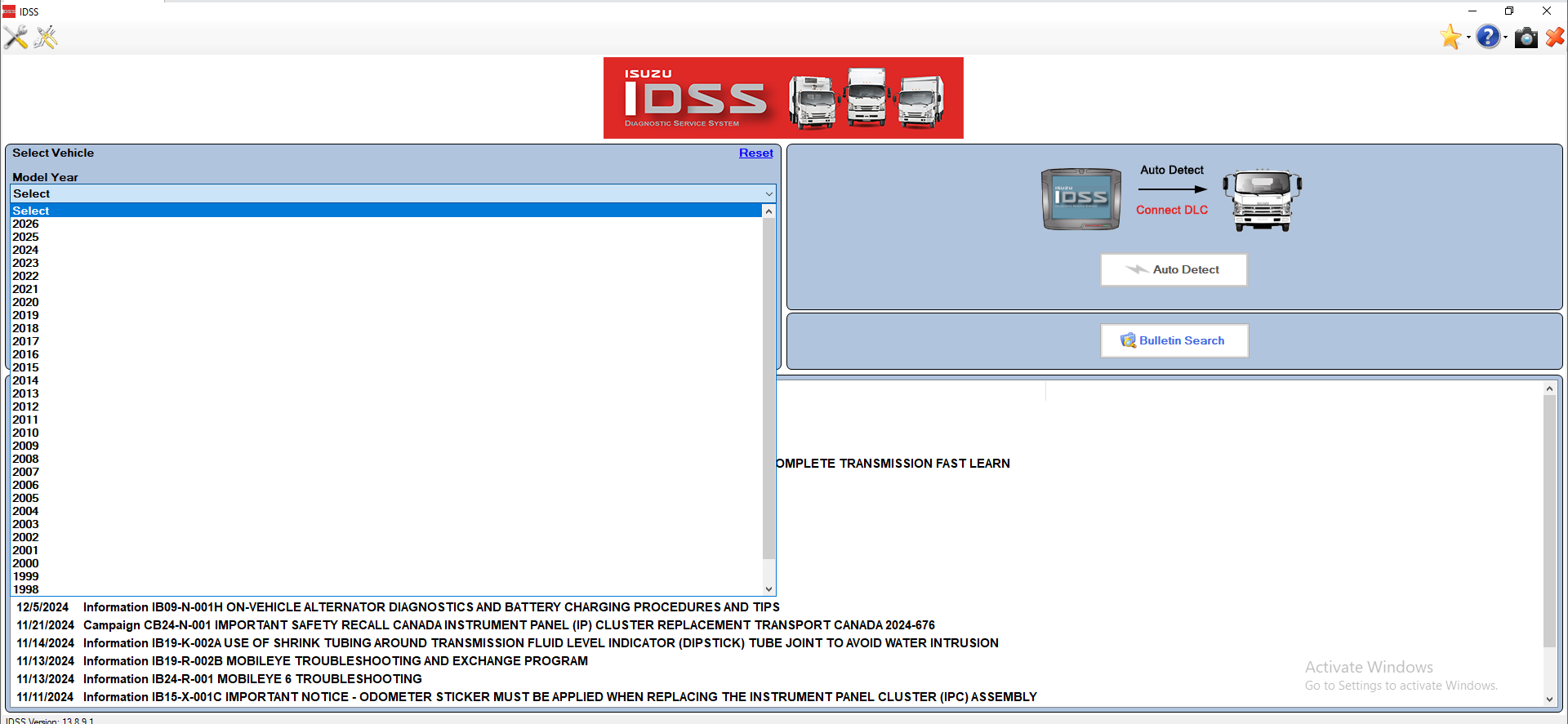The width and height of the screenshot is (1568, 724).
Task: Select model year 2016
Action: (x=386, y=354)
